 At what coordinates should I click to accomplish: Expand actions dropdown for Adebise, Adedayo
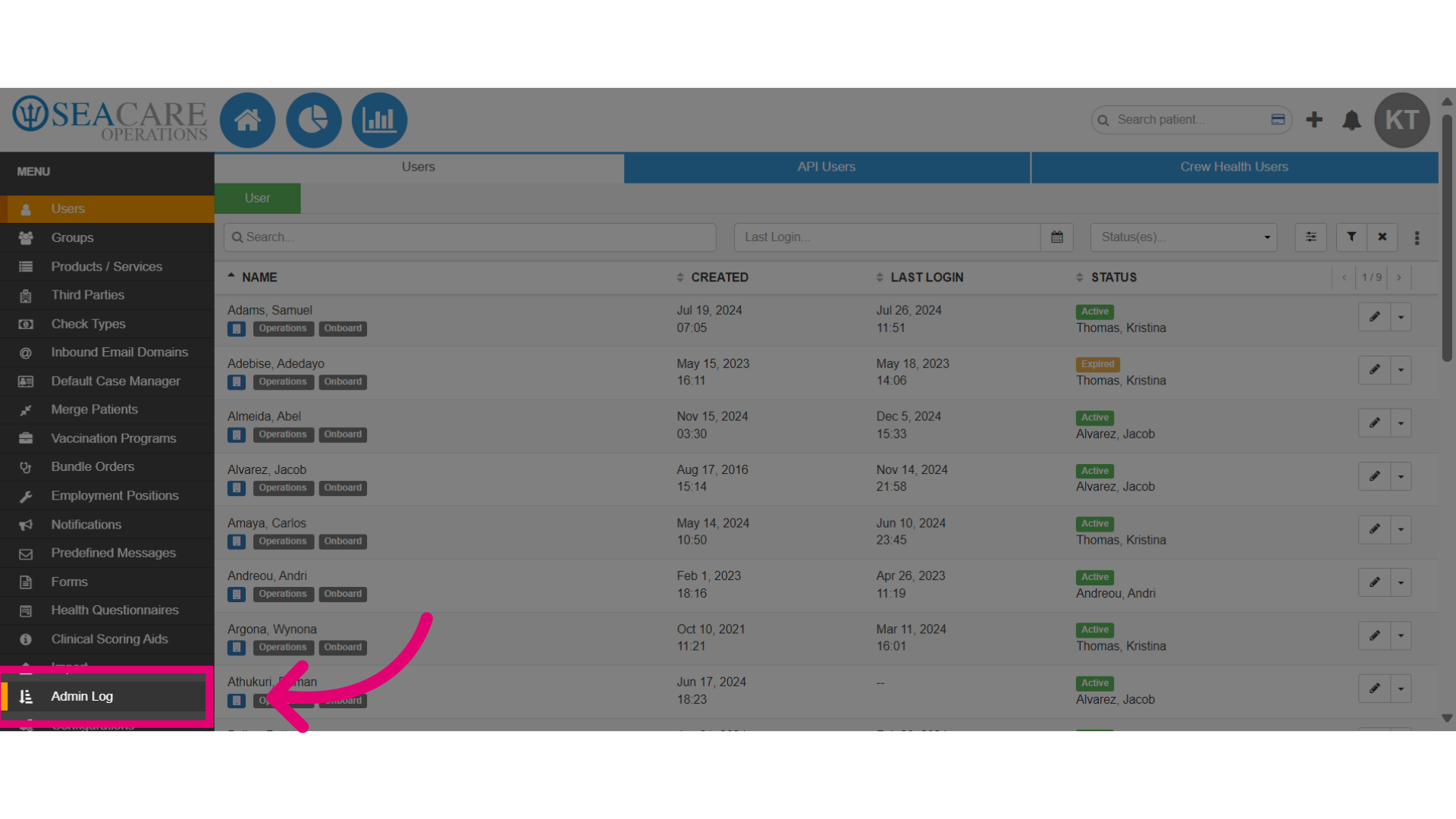(1401, 370)
